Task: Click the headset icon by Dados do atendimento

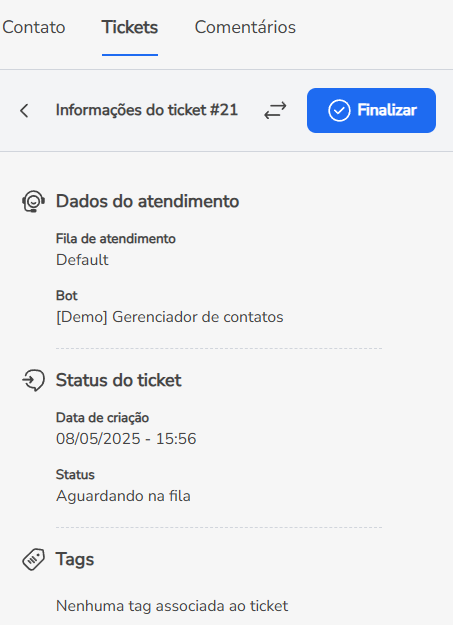Action: tap(33, 201)
